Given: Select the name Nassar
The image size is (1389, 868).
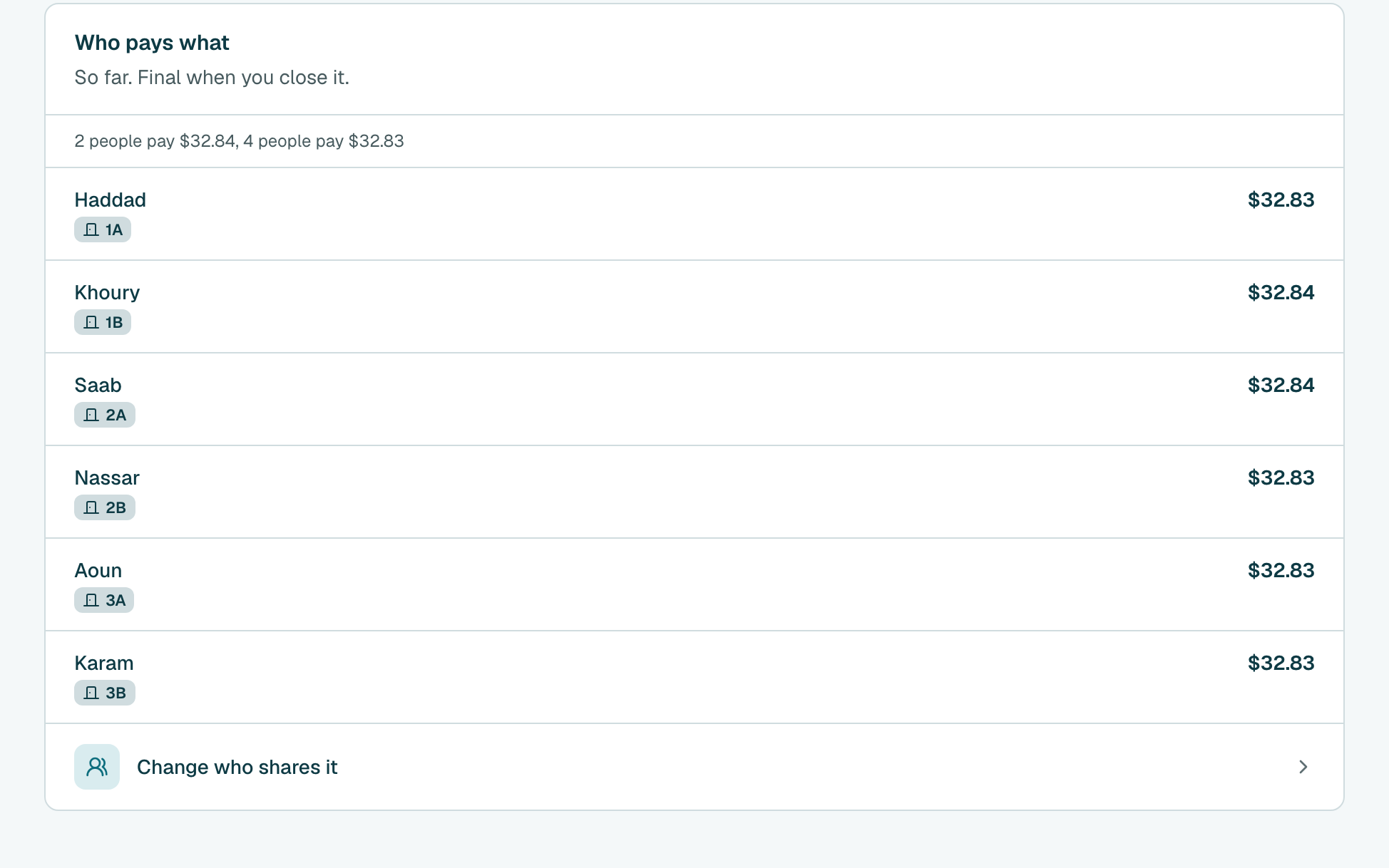Looking at the screenshot, I should tap(107, 477).
